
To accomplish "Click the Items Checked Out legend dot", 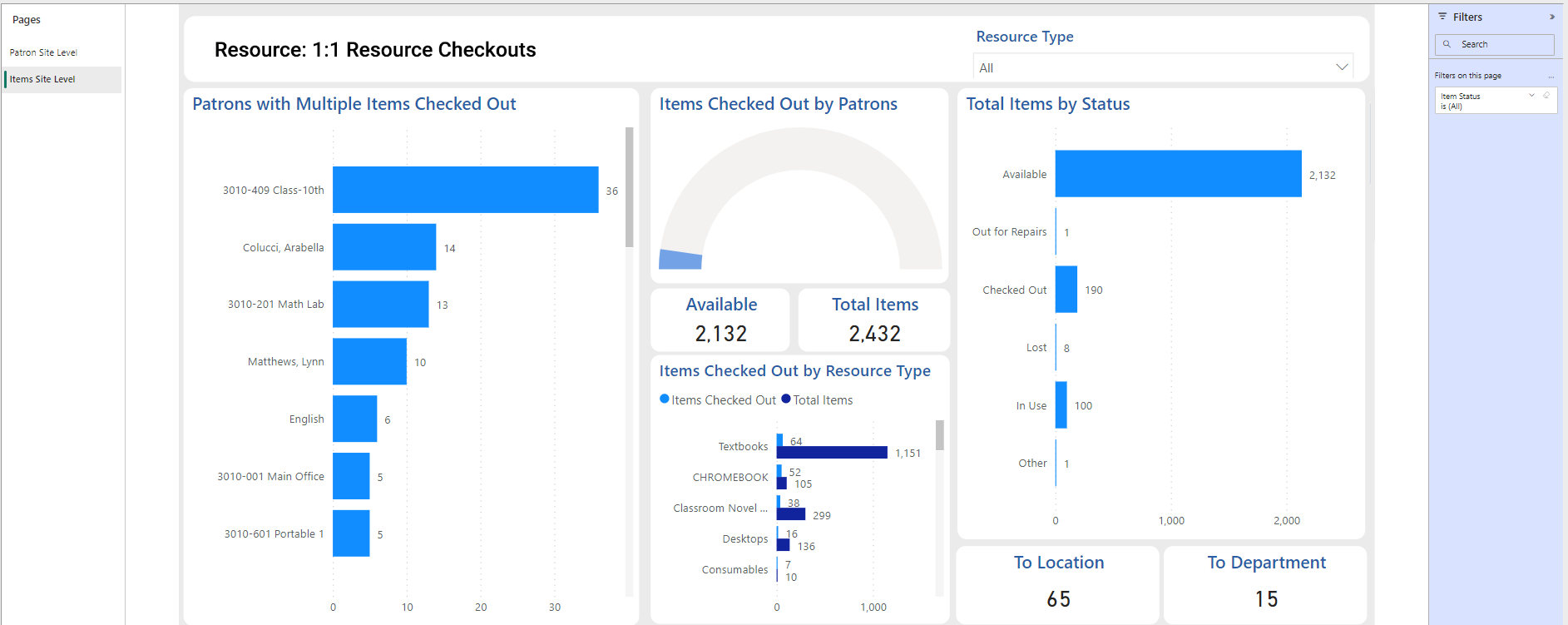I will [665, 399].
